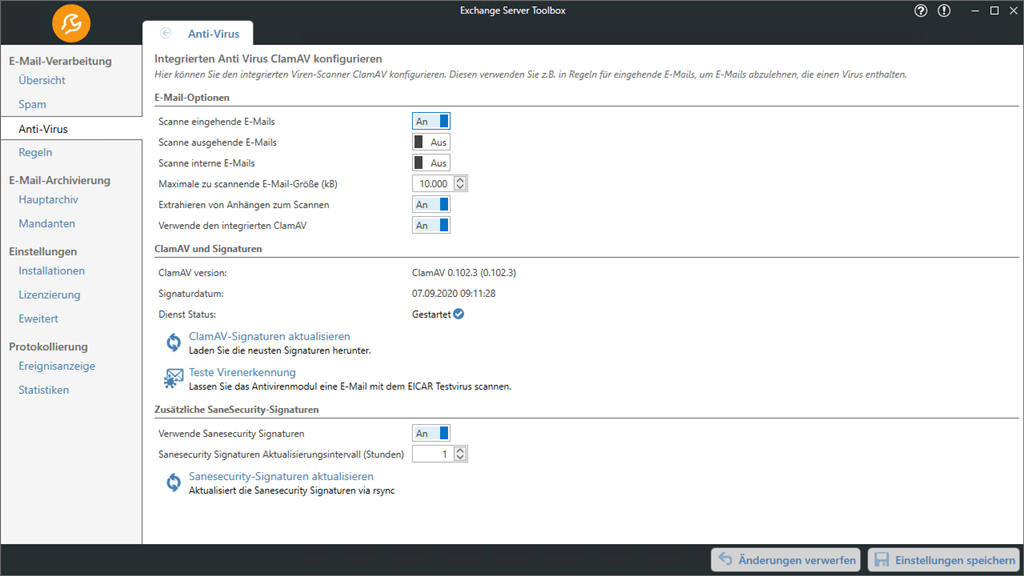
Task: Increase maximum E-Mail-Größe with up arrow
Action: pos(460,180)
